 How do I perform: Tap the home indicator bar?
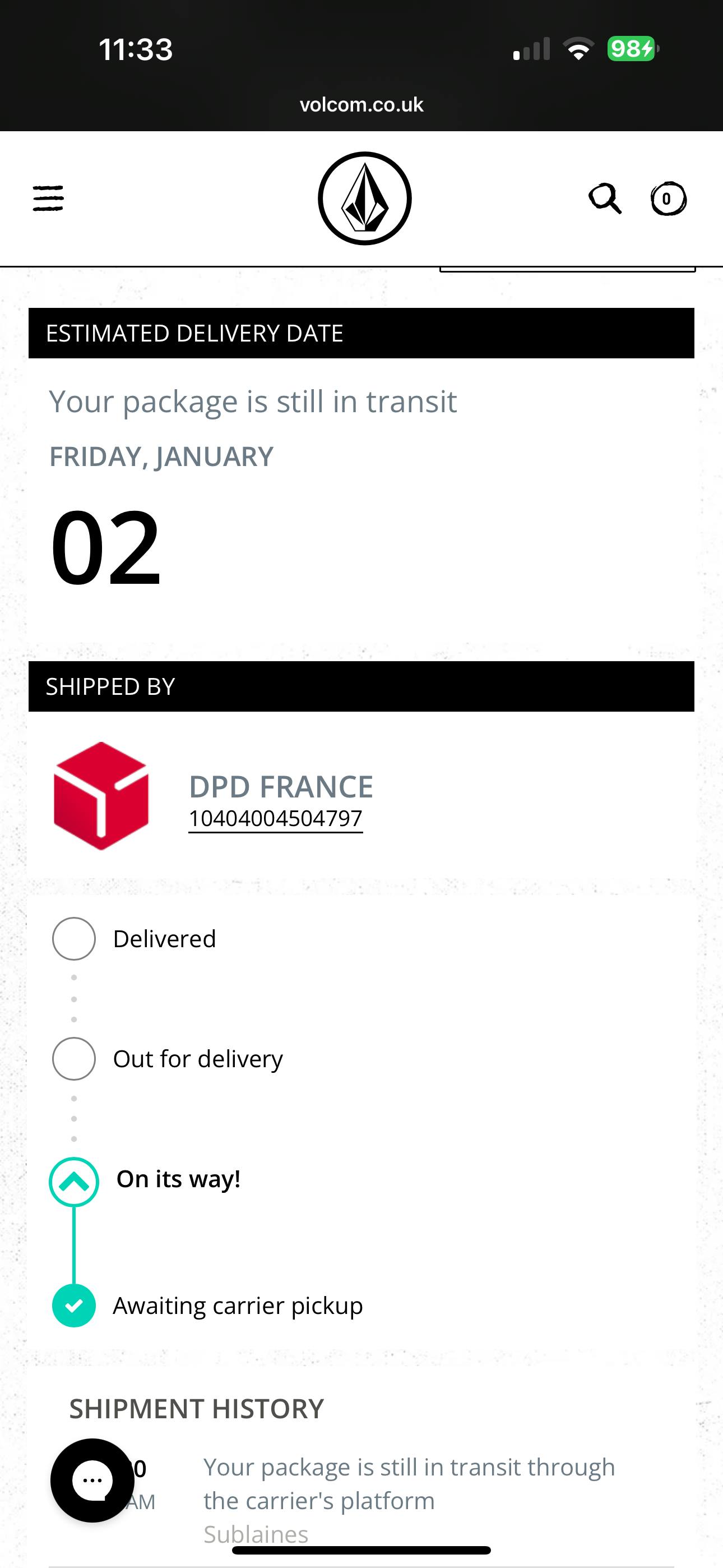click(x=361, y=1549)
